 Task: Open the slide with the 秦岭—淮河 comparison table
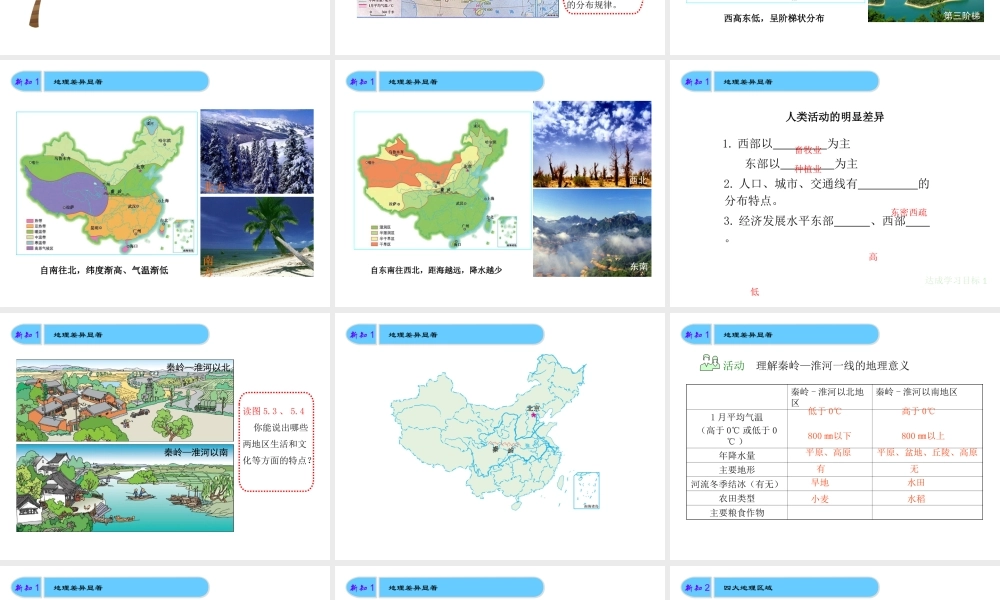coord(835,436)
